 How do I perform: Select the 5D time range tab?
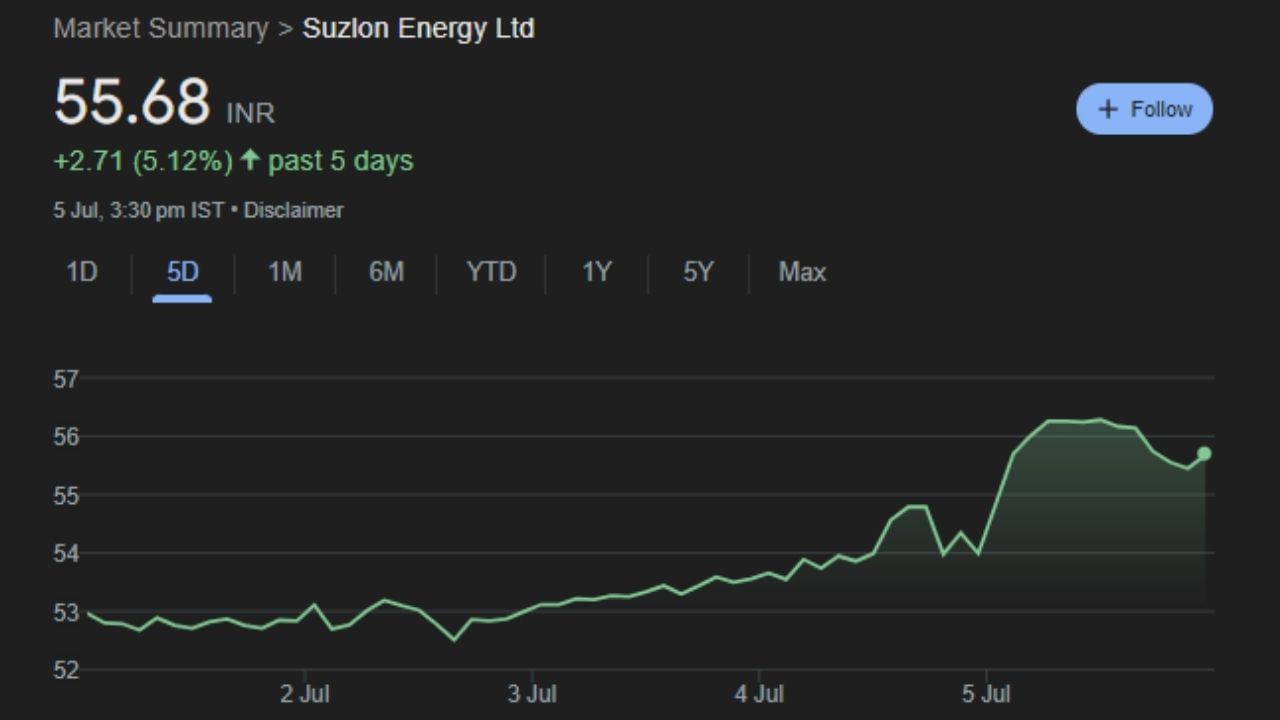click(x=182, y=272)
